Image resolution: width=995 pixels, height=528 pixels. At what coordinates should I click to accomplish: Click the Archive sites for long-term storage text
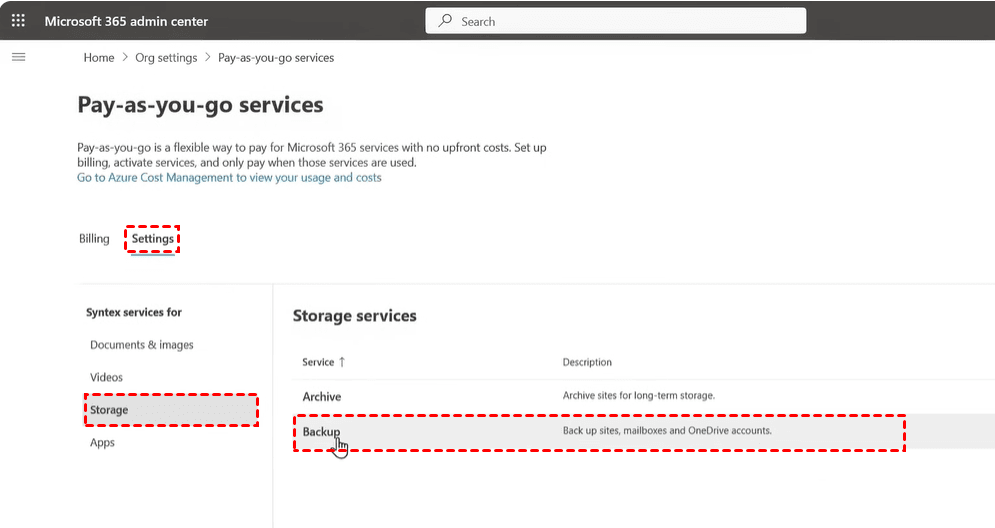(638, 396)
